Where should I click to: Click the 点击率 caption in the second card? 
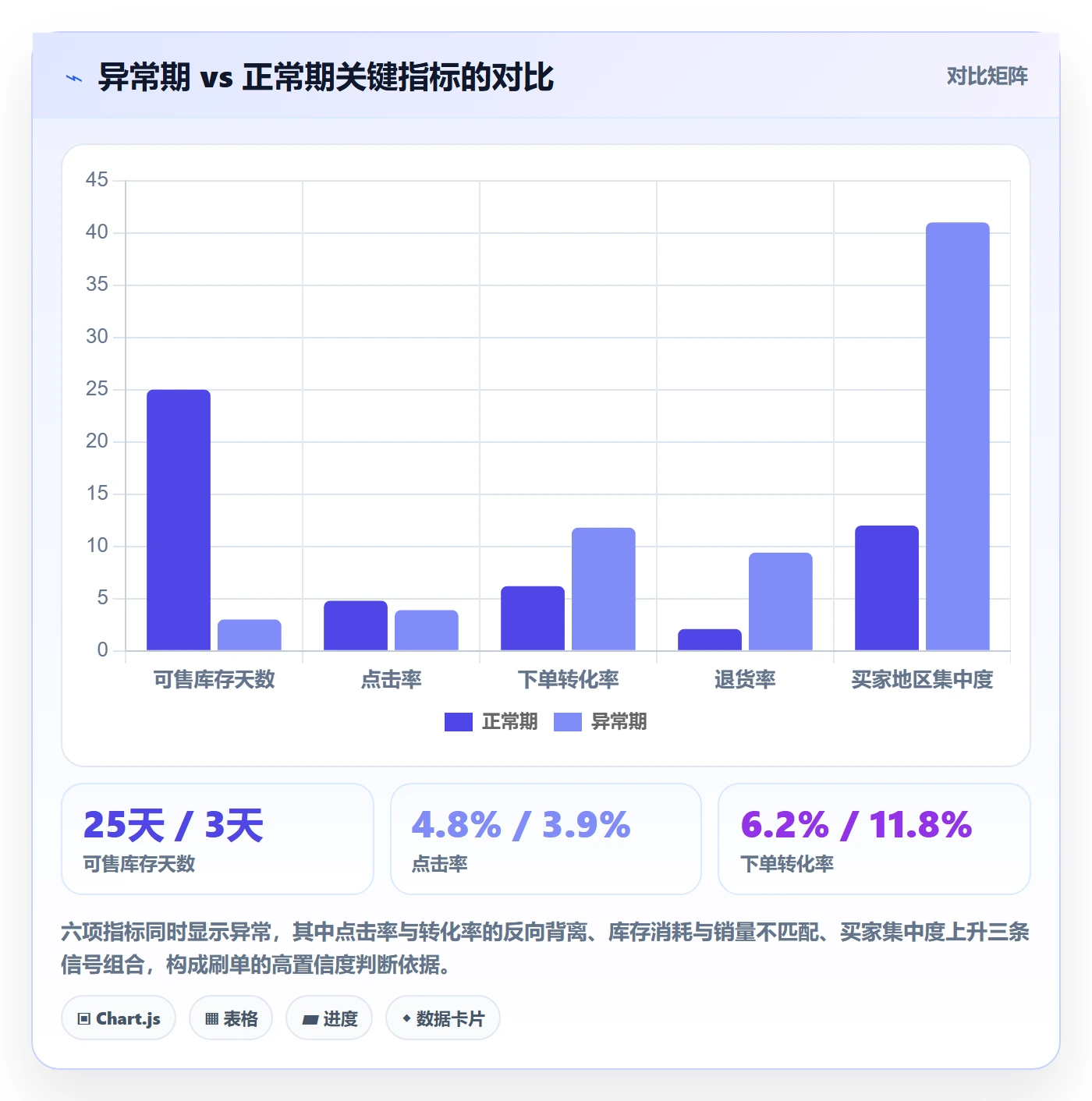440,864
